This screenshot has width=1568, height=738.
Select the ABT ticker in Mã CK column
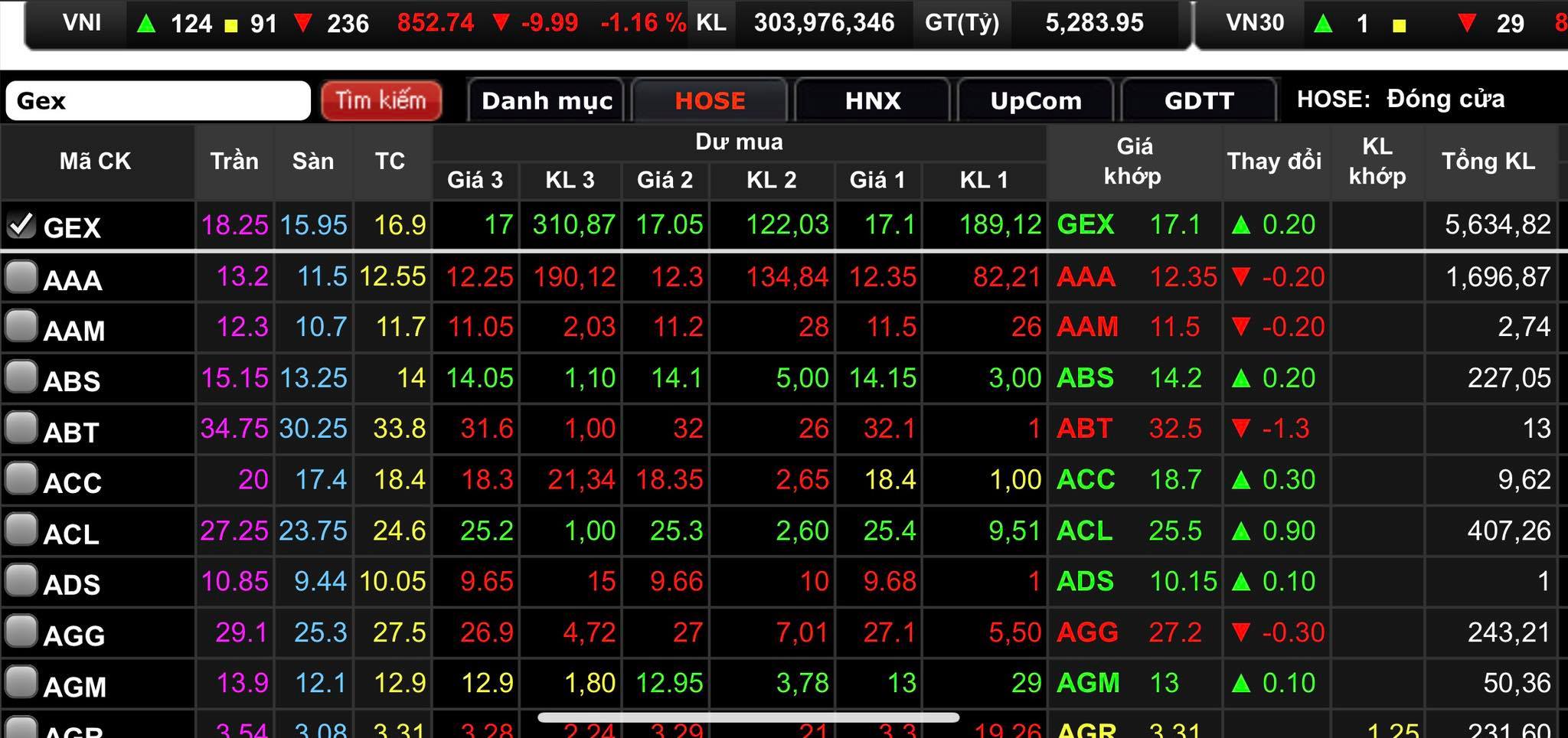pos(71,433)
